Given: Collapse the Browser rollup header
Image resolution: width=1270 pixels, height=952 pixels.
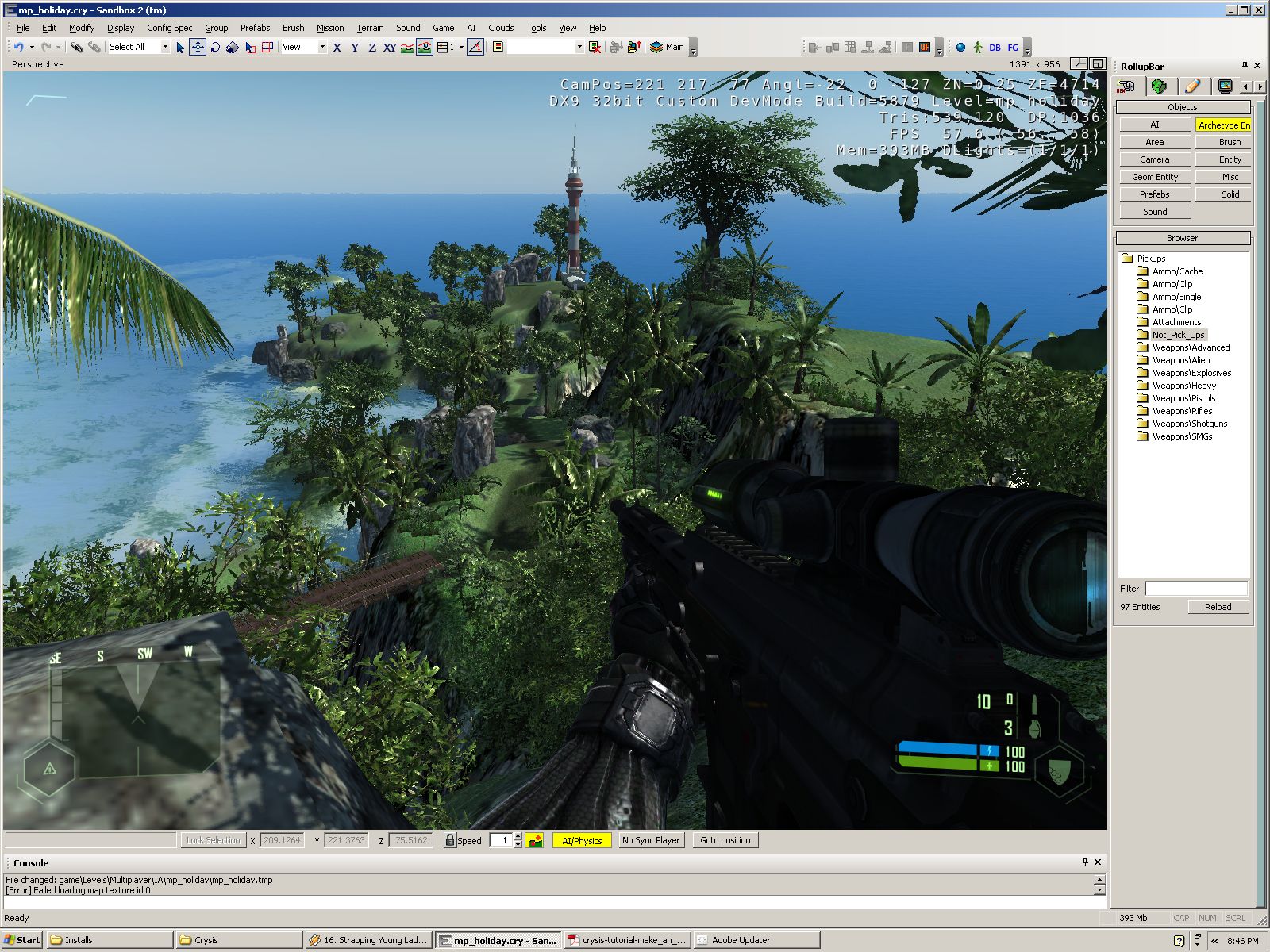Looking at the screenshot, I should click(1183, 238).
